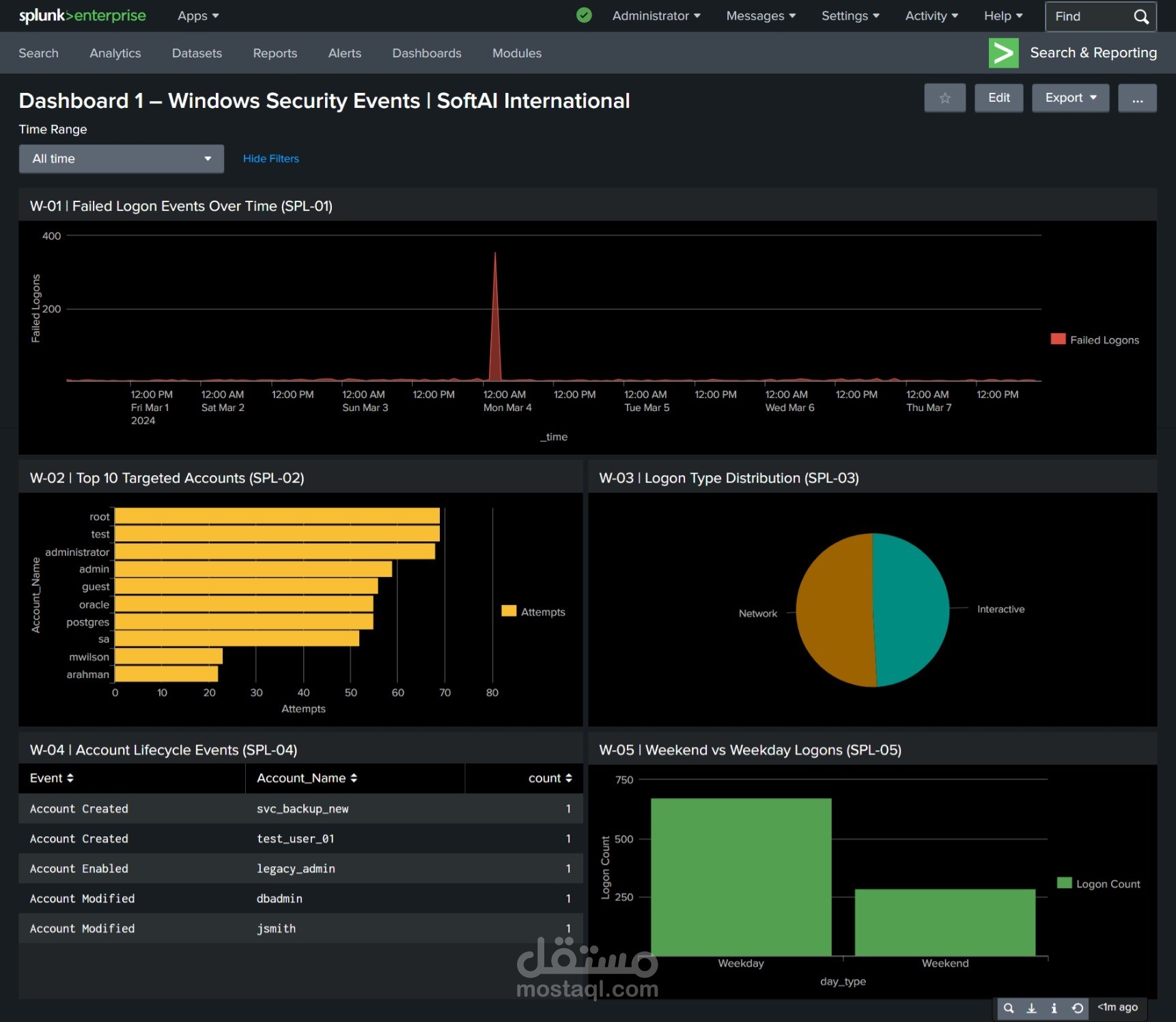This screenshot has width=1176, height=1022.
Task: Open the Help dropdown menu
Action: (1003, 16)
